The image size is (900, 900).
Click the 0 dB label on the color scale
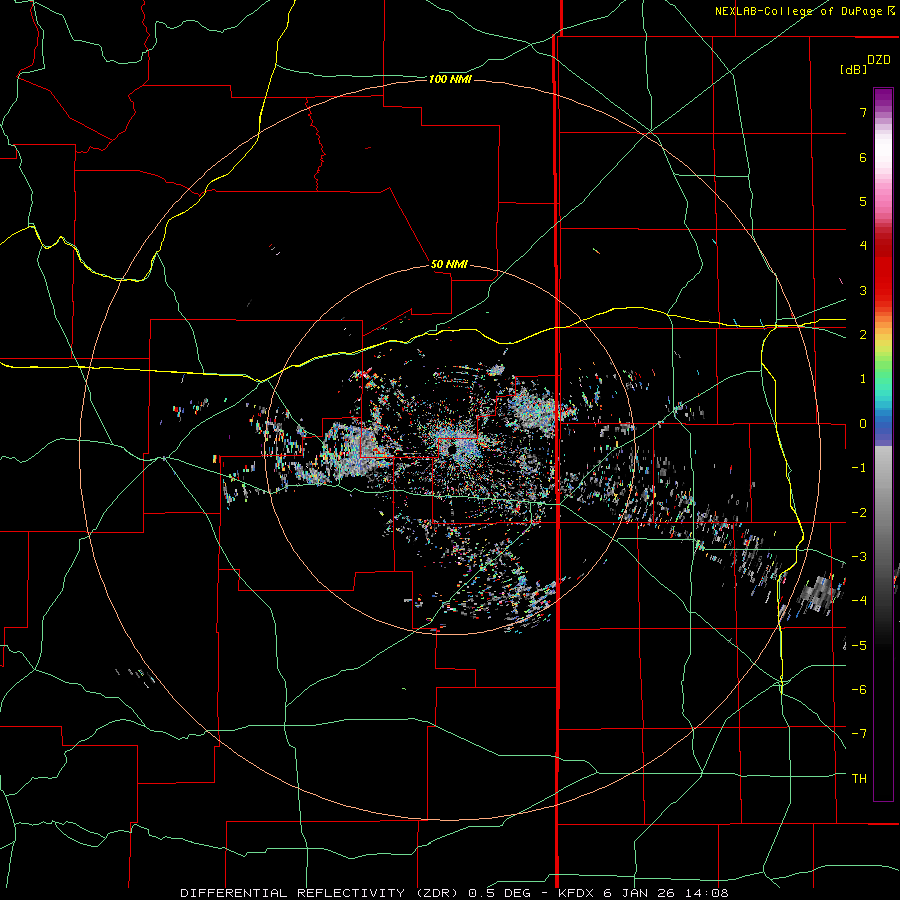click(863, 424)
